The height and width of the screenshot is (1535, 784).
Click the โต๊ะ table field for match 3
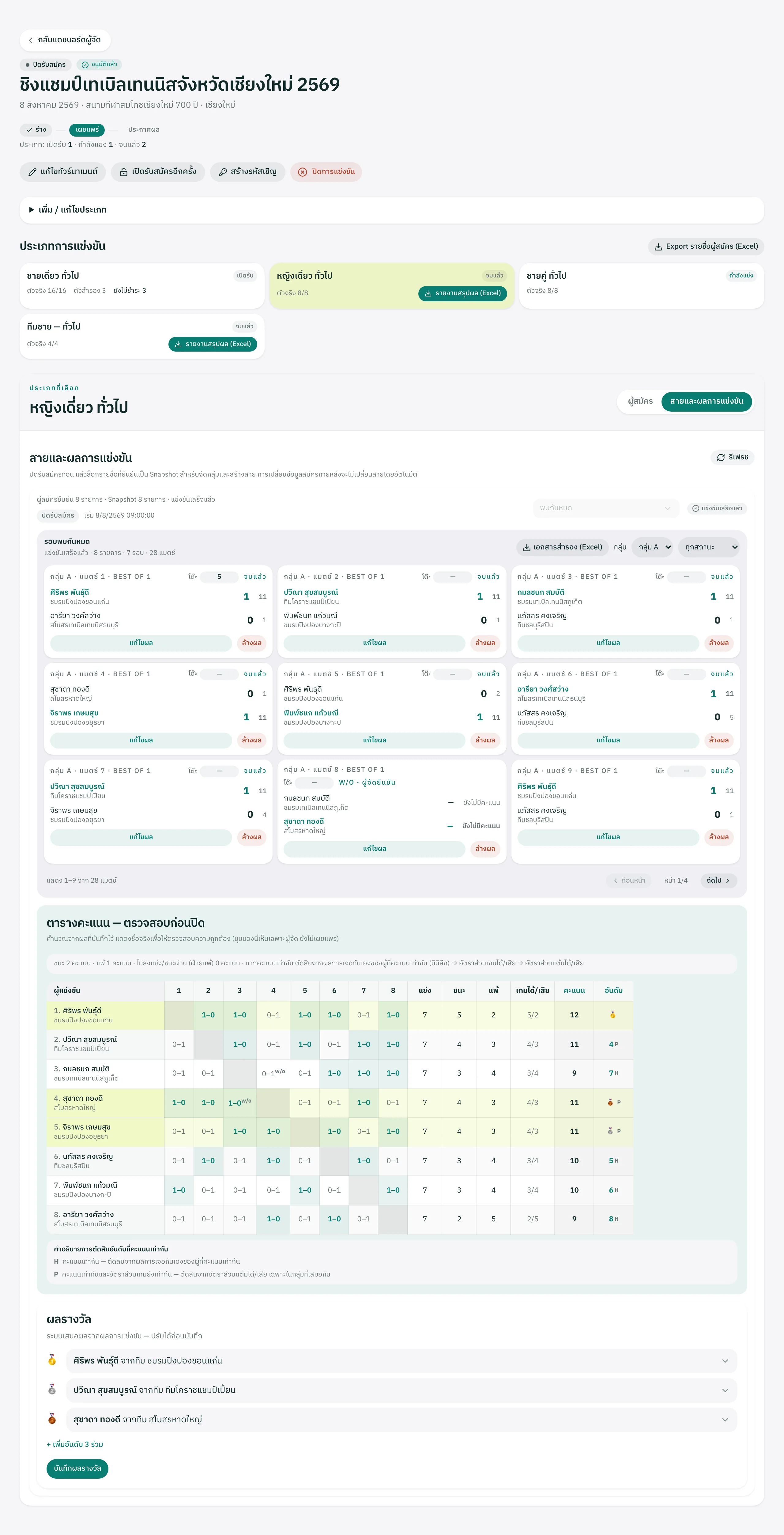pyautogui.click(x=686, y=577)
